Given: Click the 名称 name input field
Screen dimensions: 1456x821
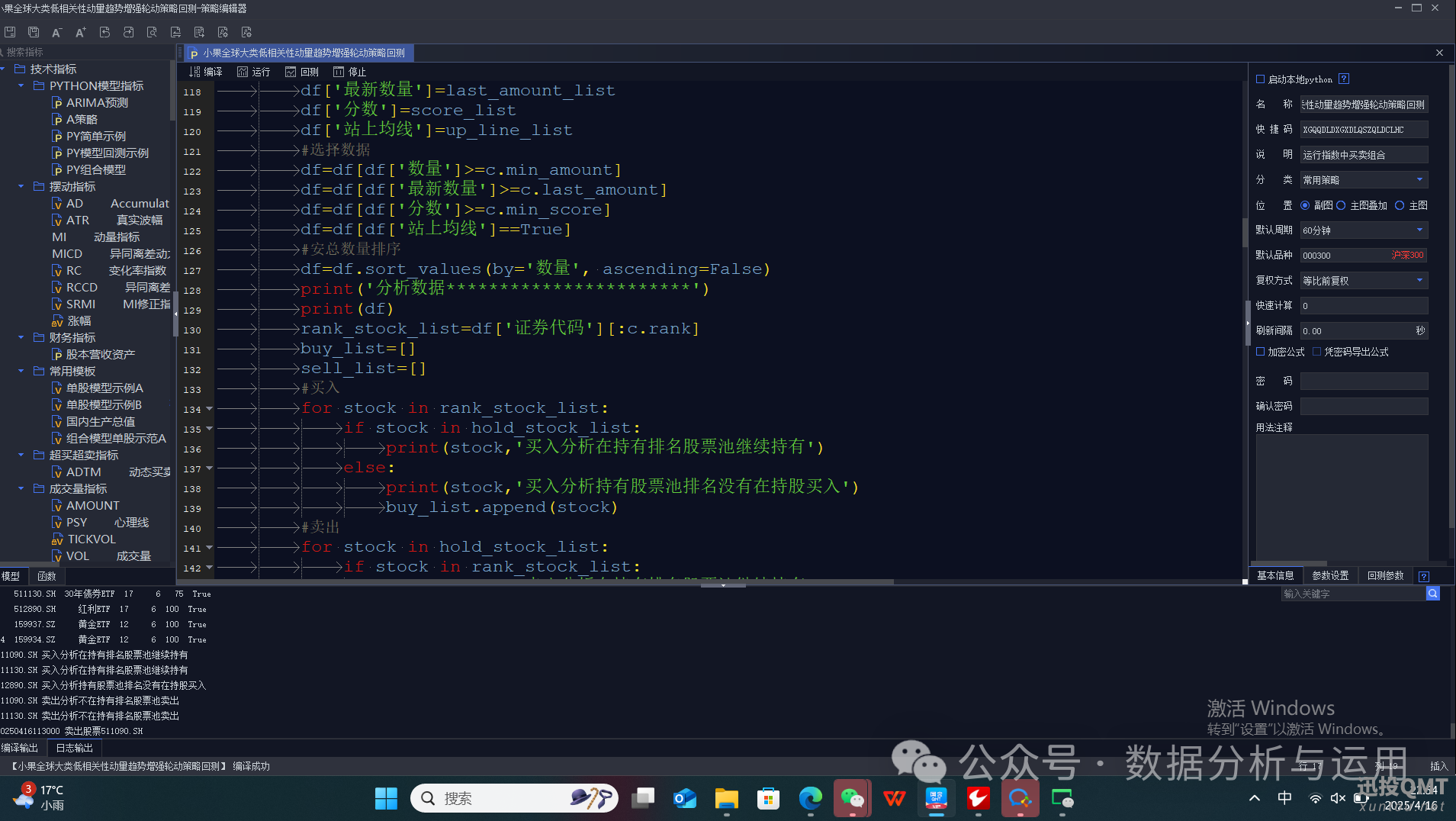Looking at the screenshot, I should (x=1364, y=105).
